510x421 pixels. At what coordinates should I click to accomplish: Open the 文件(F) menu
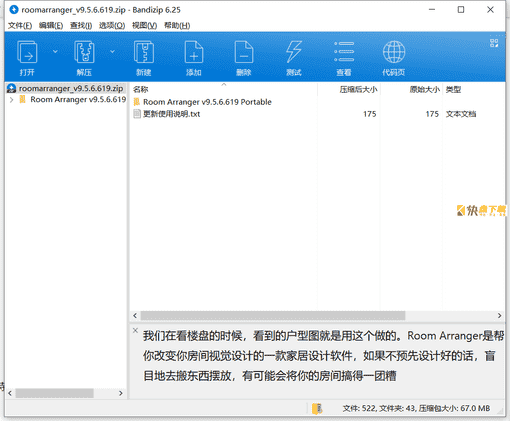pyautogui.click(x=20, y=26)
